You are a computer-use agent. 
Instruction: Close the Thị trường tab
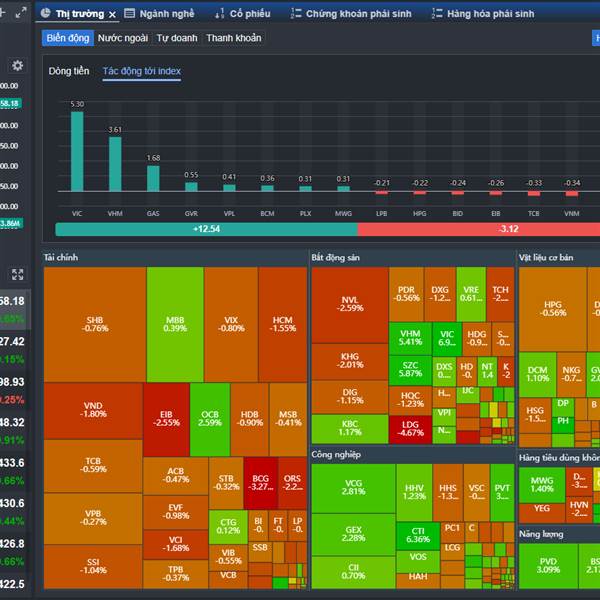[112, 15]
